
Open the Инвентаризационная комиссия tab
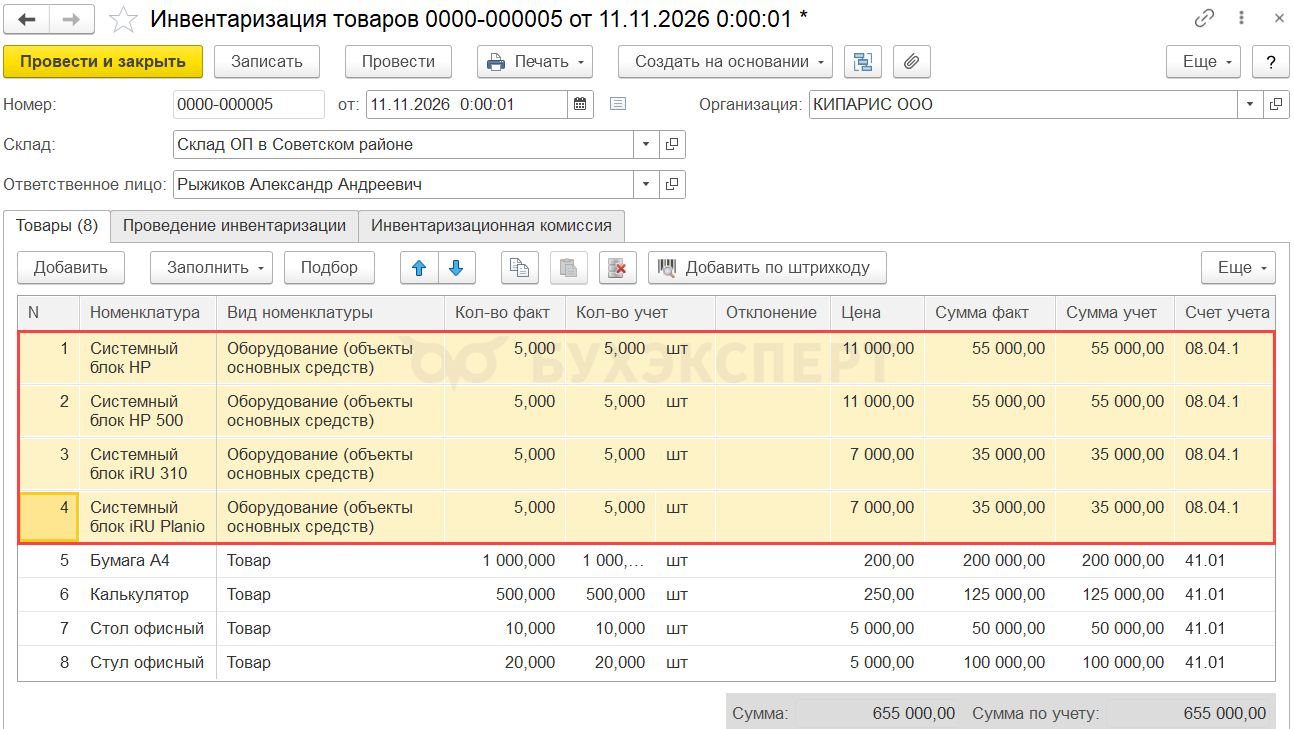pos(491,226)
